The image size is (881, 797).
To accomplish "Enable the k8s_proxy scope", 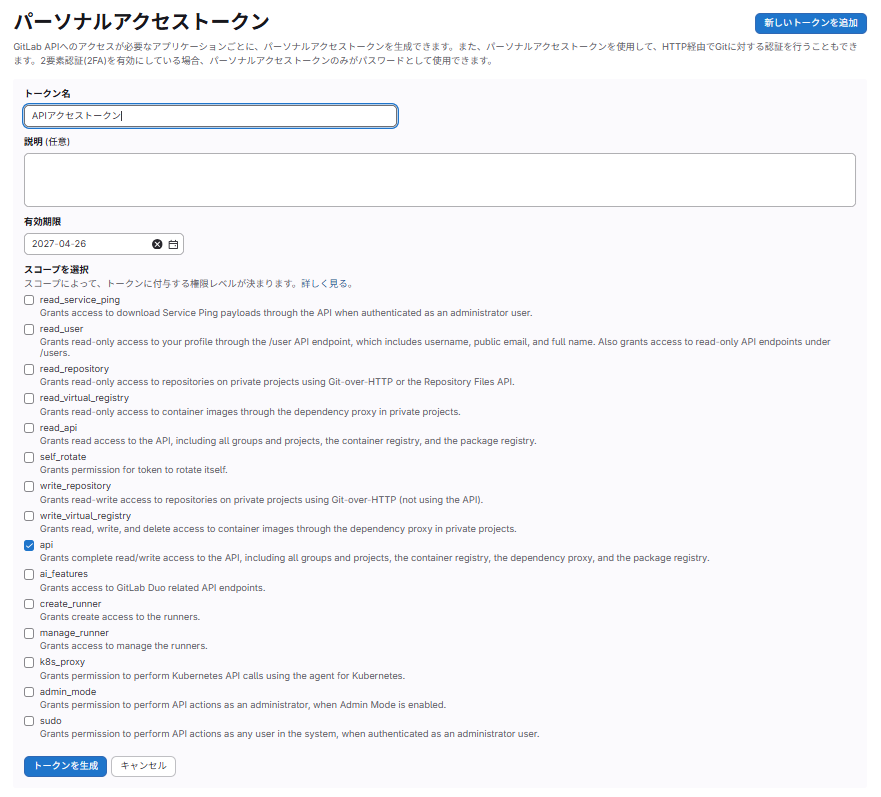I will [29, 662].
